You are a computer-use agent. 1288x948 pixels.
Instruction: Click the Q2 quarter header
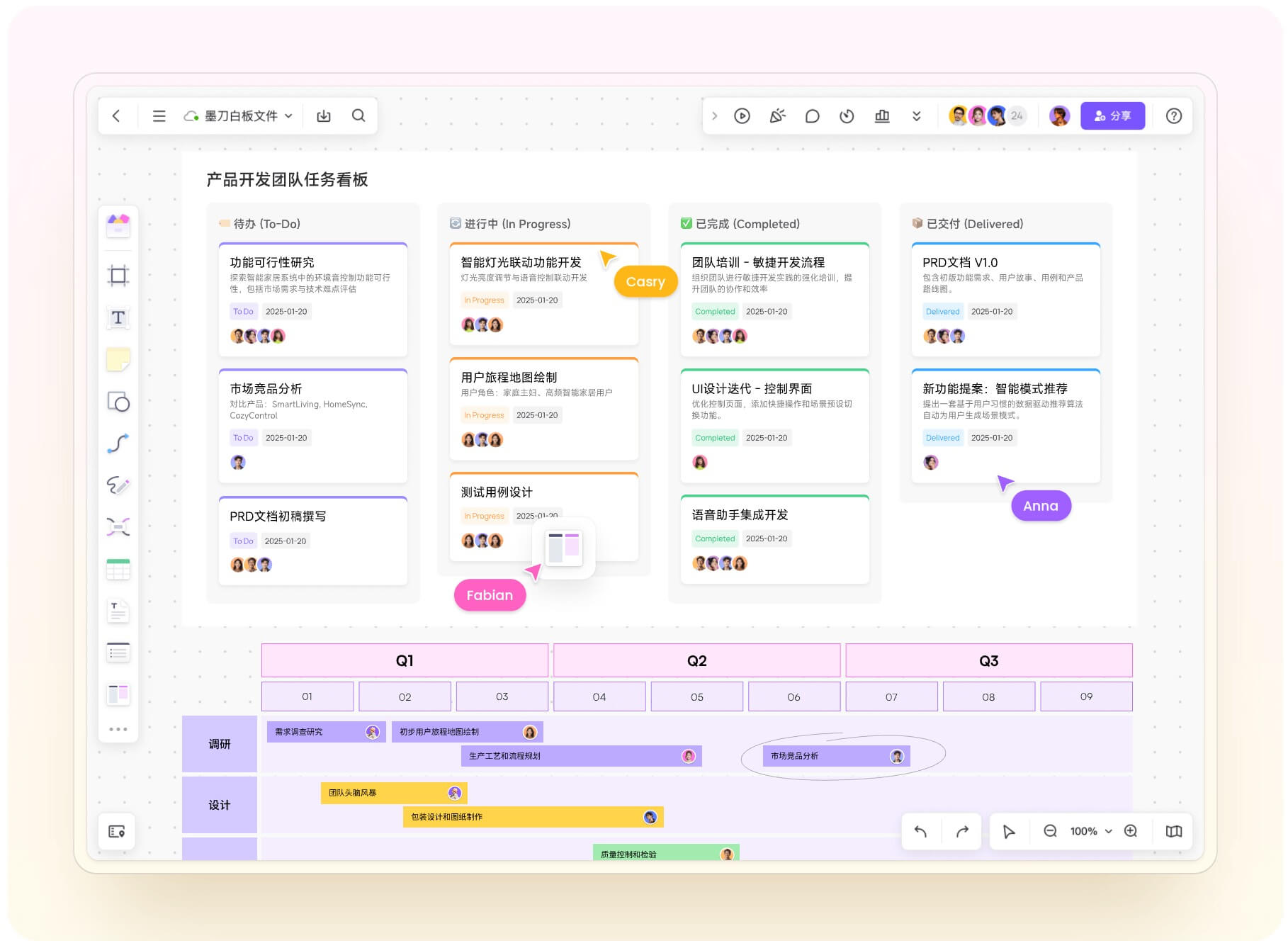click(x=696, y=660)
